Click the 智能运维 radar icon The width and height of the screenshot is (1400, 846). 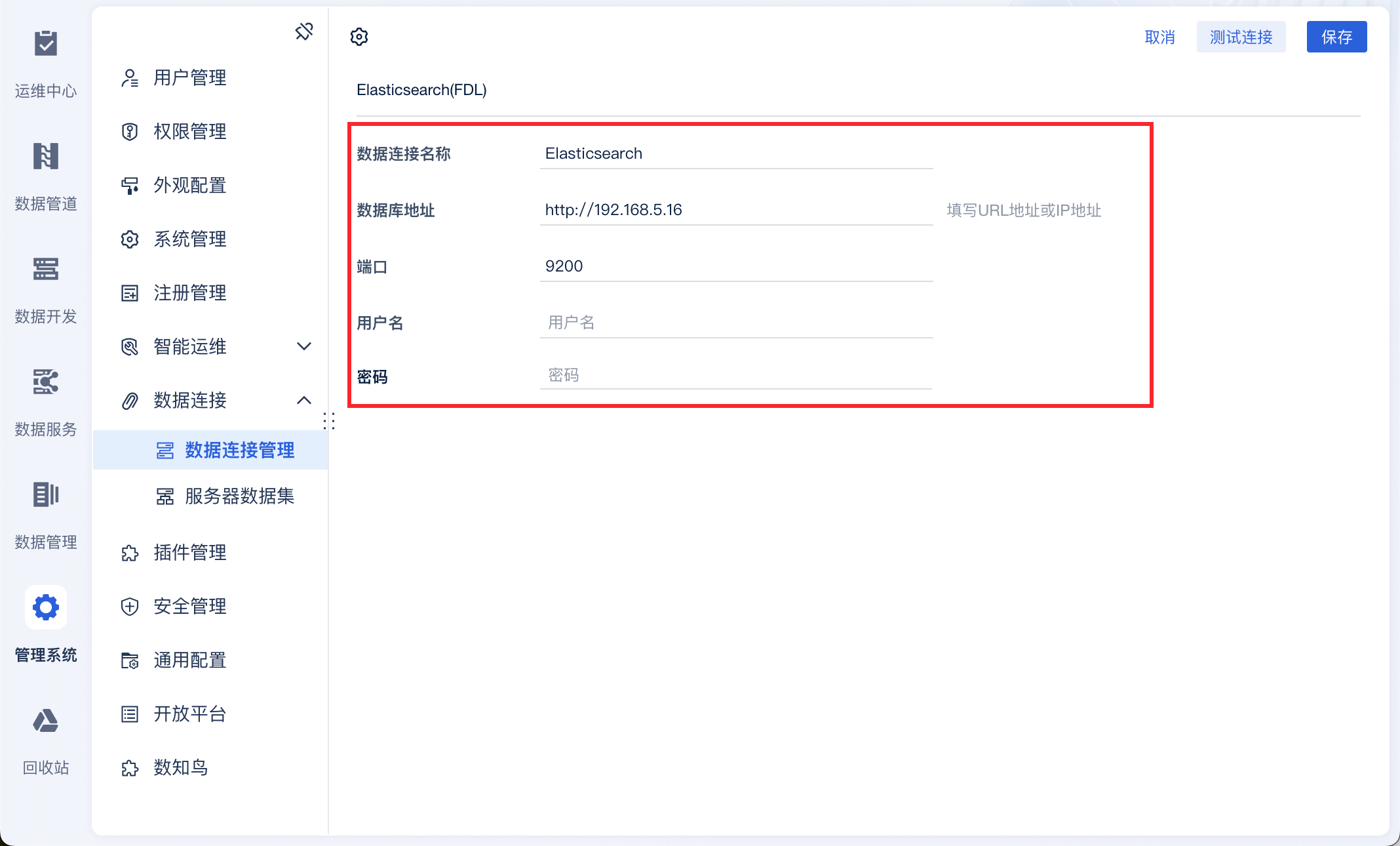[130, 347]
